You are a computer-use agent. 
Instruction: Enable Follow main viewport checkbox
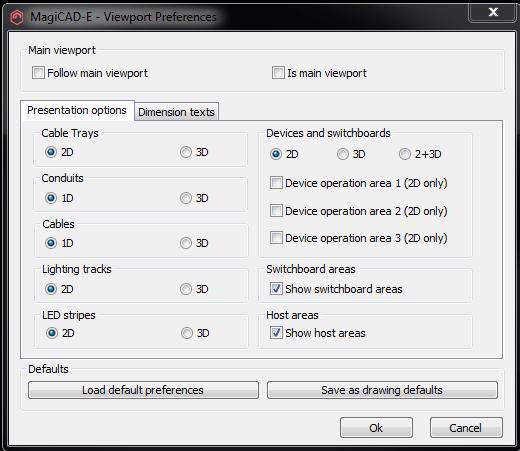[x=38, y=73]
